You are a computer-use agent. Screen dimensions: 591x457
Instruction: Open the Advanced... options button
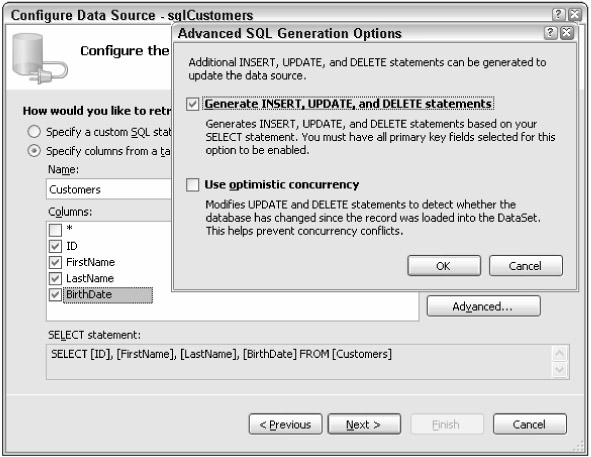click(x=484, y=306)
